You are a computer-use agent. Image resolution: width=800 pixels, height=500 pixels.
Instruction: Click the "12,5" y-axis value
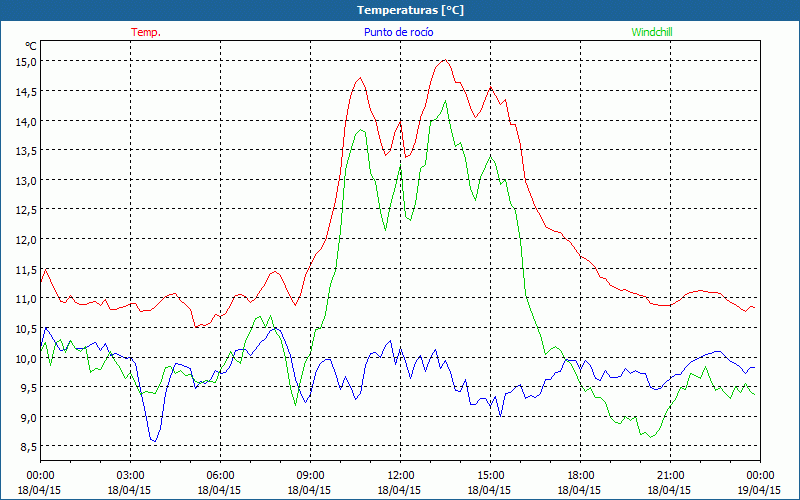[x=27, y=210]
